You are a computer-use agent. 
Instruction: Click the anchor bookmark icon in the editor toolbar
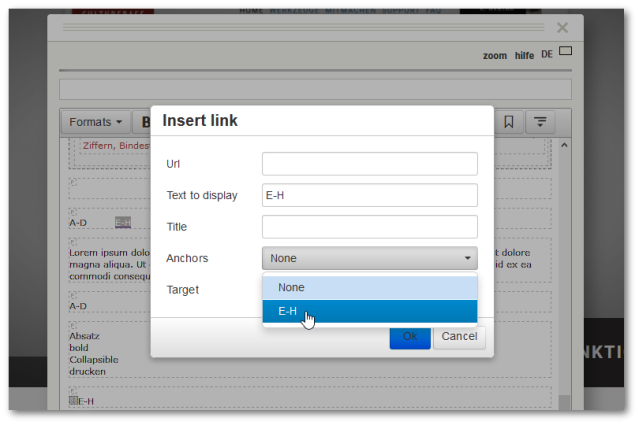click(x=509, y=122)
